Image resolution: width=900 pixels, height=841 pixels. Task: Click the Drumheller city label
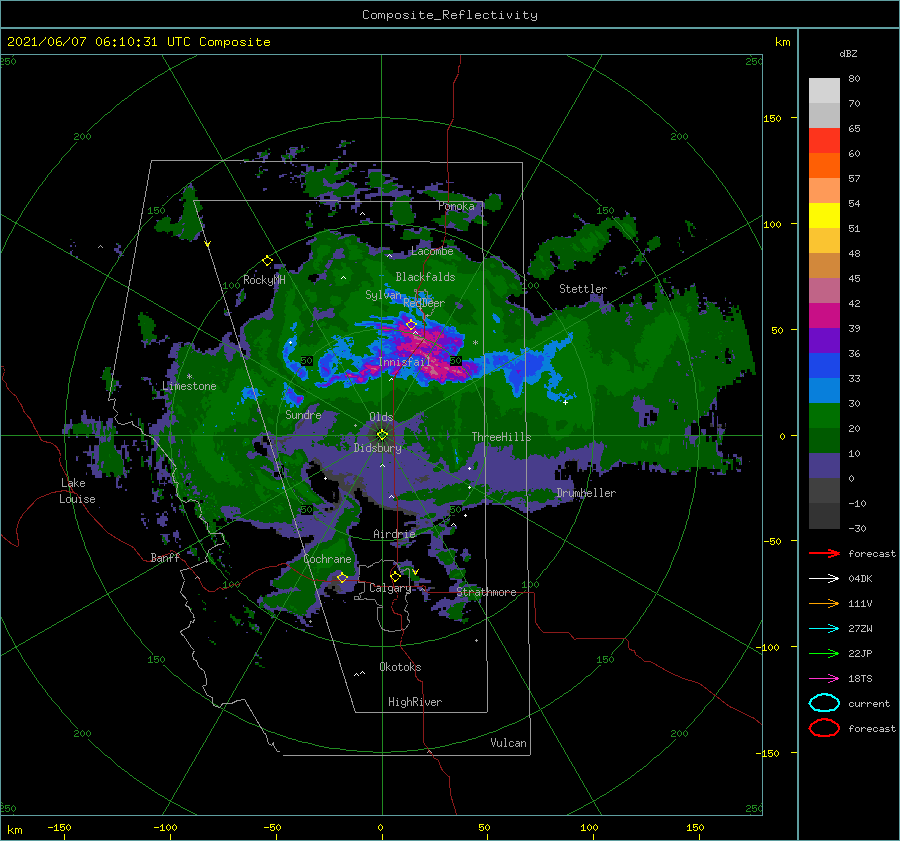(586, 493)
